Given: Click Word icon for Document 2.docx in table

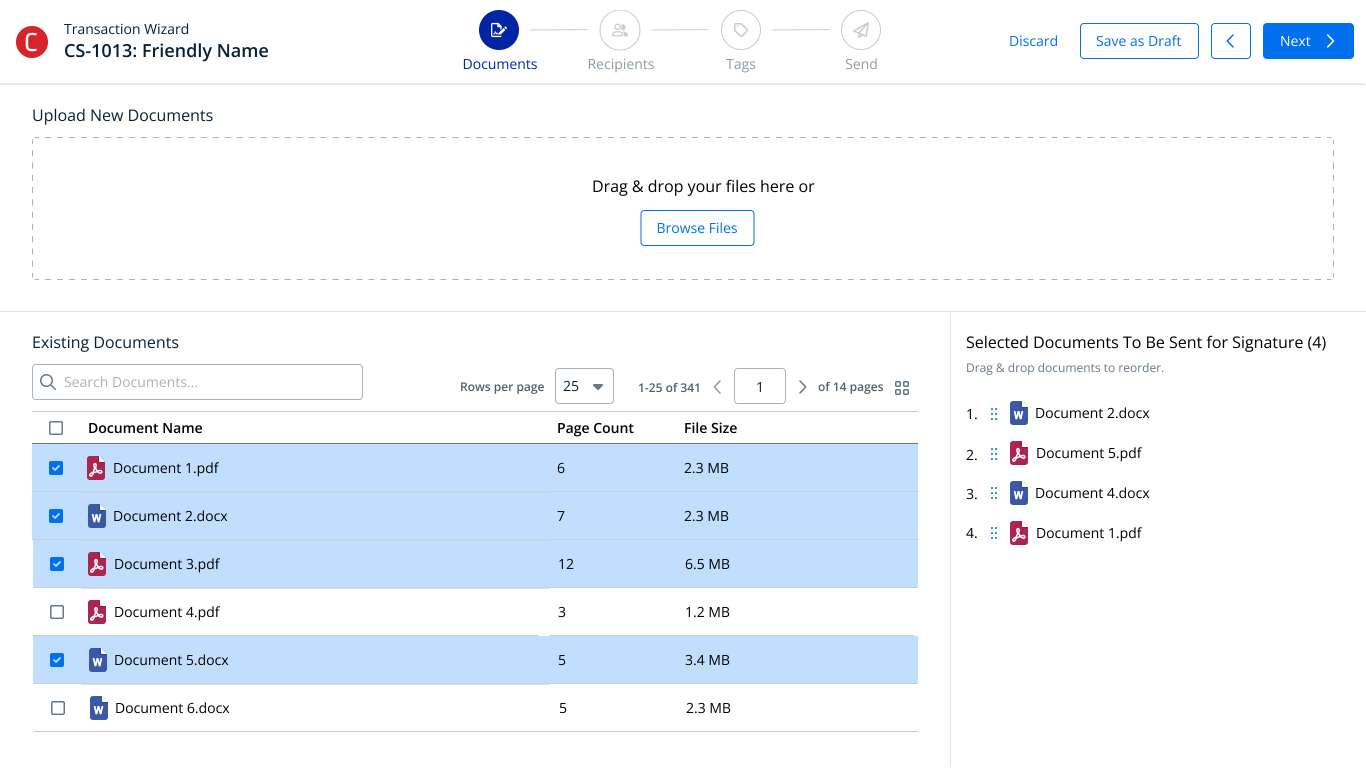Looking at the screenshot, I should [96, 516].
